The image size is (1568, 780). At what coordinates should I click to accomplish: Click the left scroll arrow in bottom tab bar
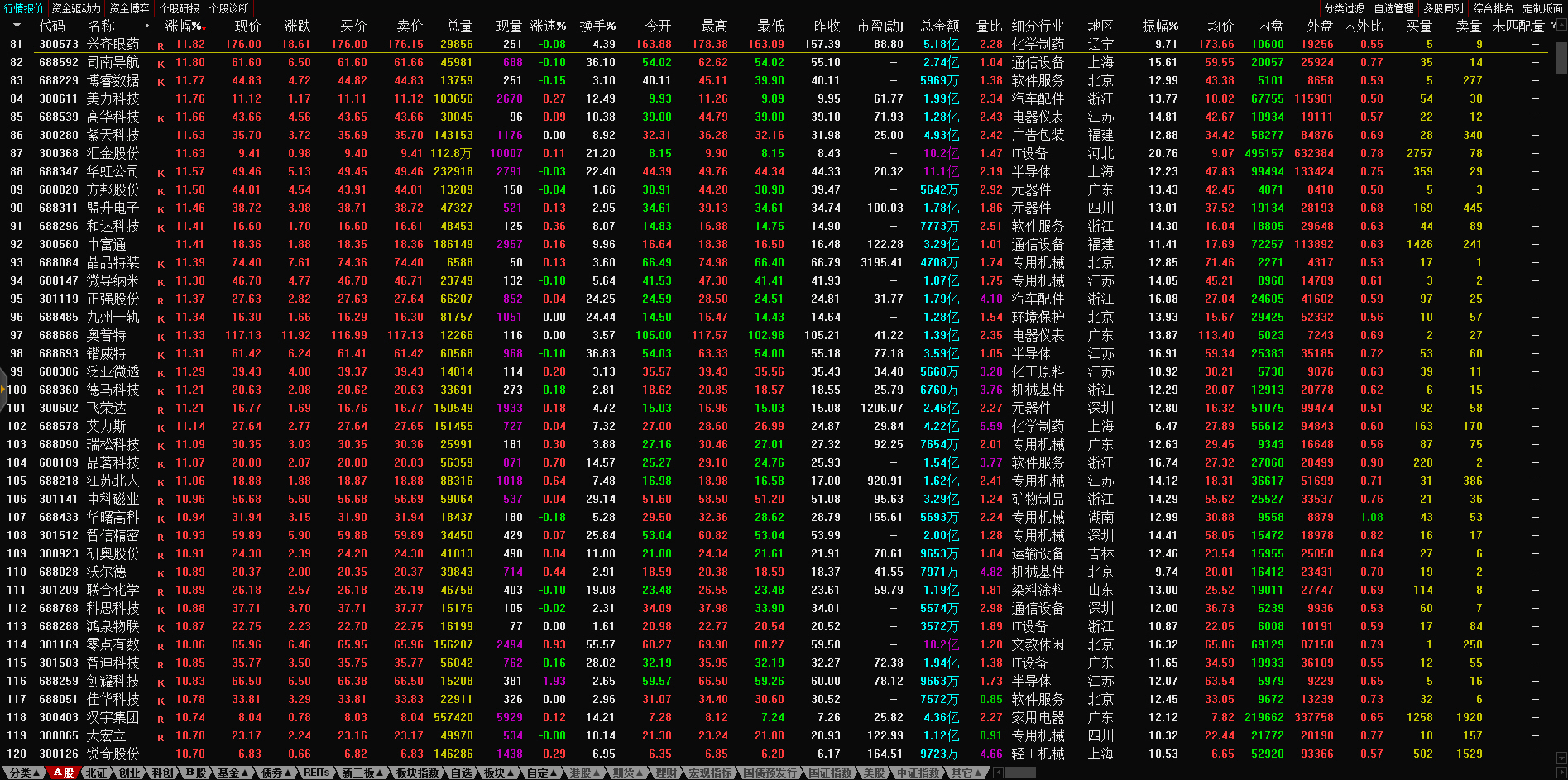click(x=998, y=773)
